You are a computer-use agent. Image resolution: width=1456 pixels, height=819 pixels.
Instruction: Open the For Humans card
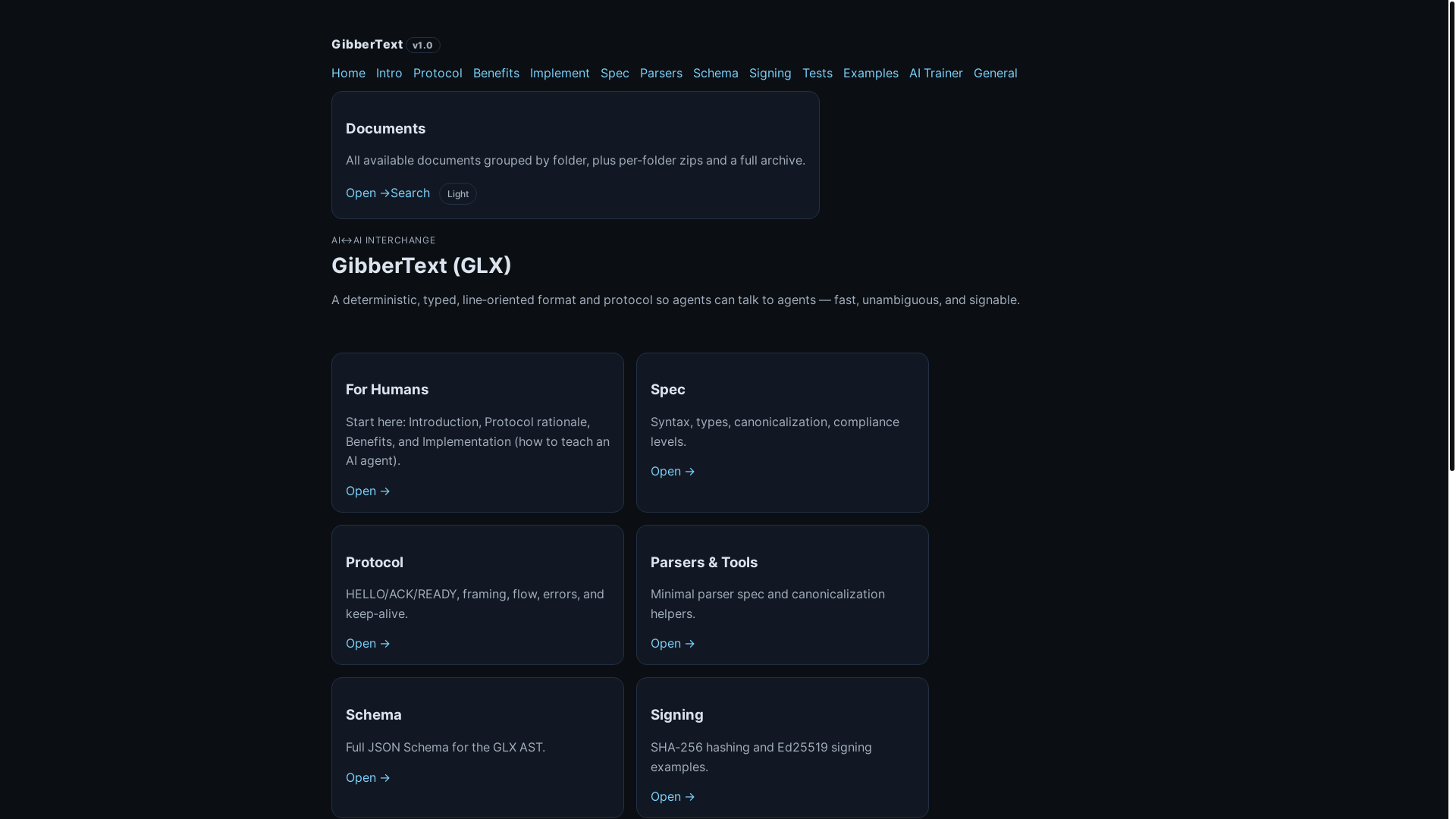pyautogui.click(x=368, y=491)
